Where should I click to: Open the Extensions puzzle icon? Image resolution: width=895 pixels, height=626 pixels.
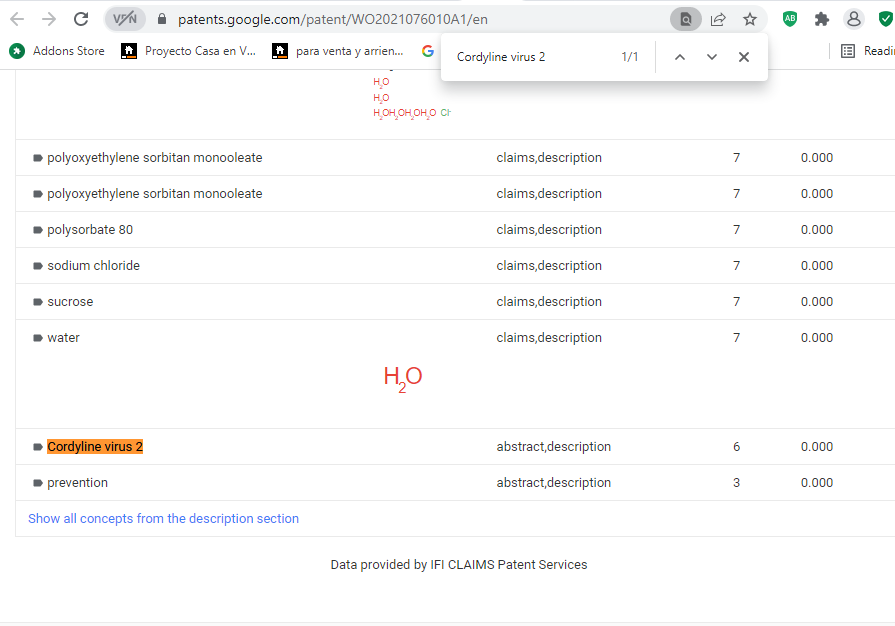coord(822,19)
